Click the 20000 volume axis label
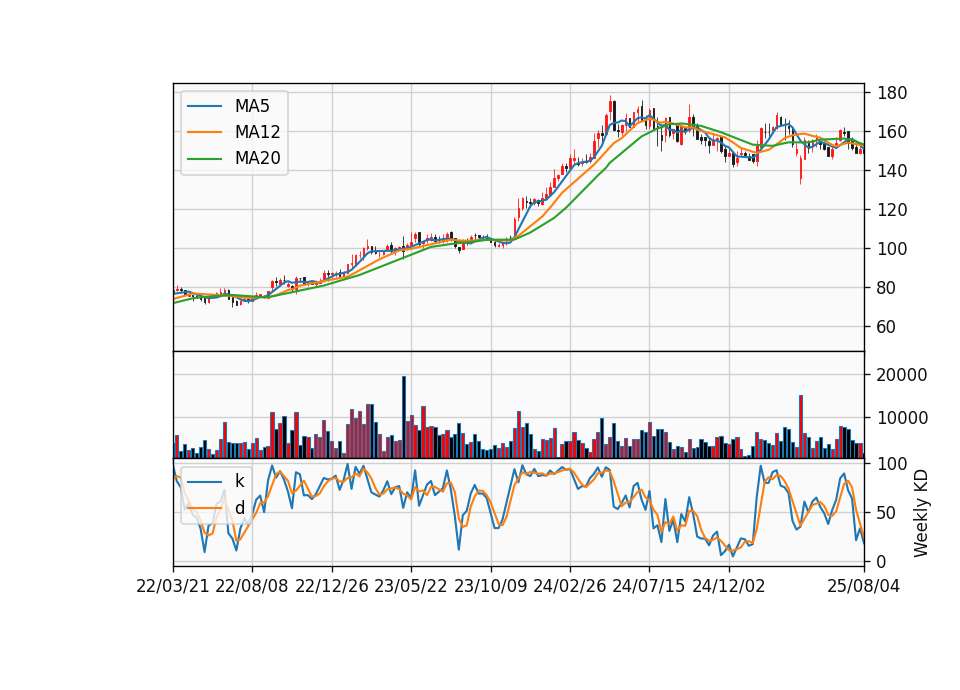 tap(902, 375)
